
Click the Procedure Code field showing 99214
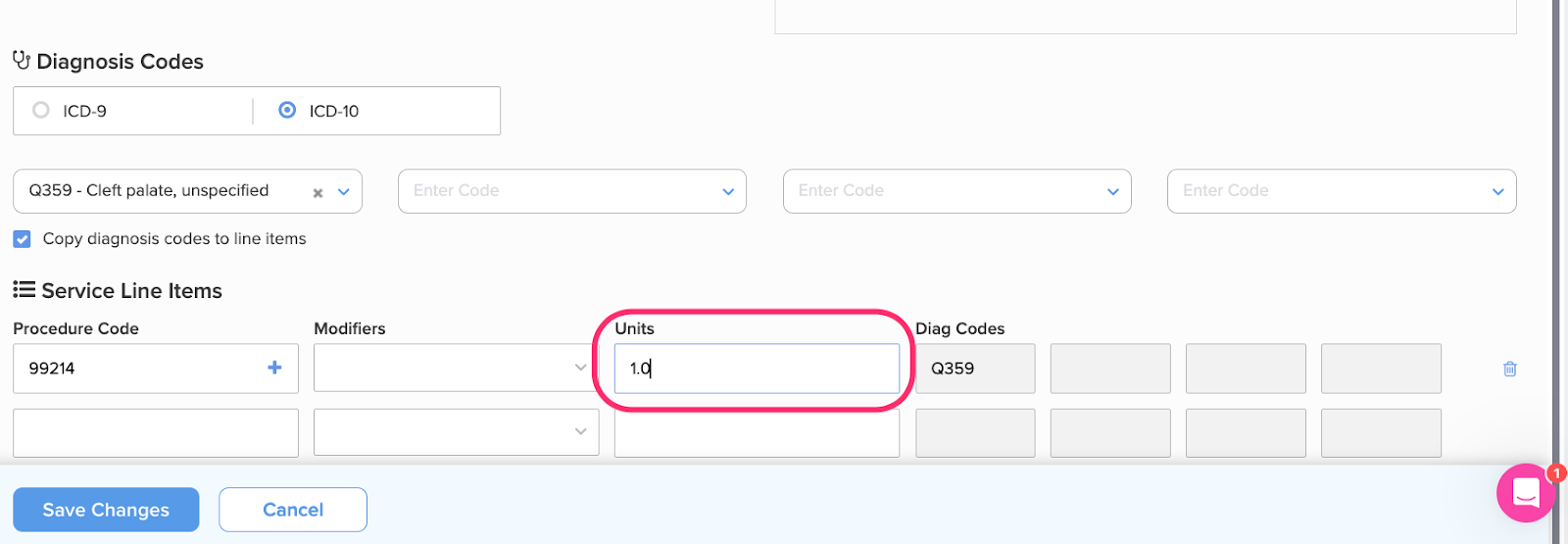click(156, 369)
